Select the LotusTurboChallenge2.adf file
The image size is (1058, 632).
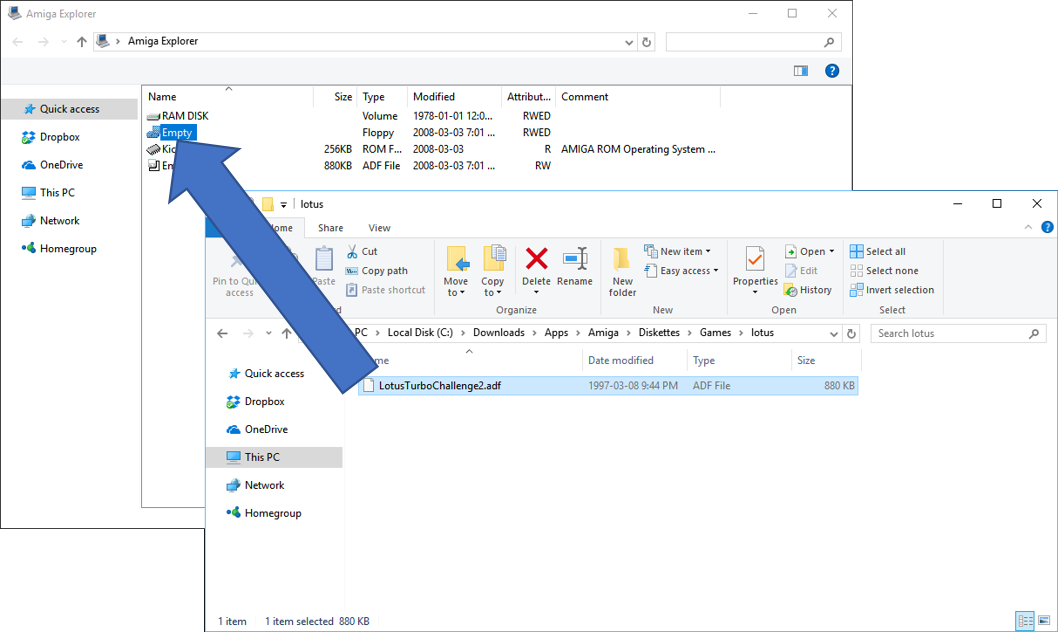click(608, 386)
